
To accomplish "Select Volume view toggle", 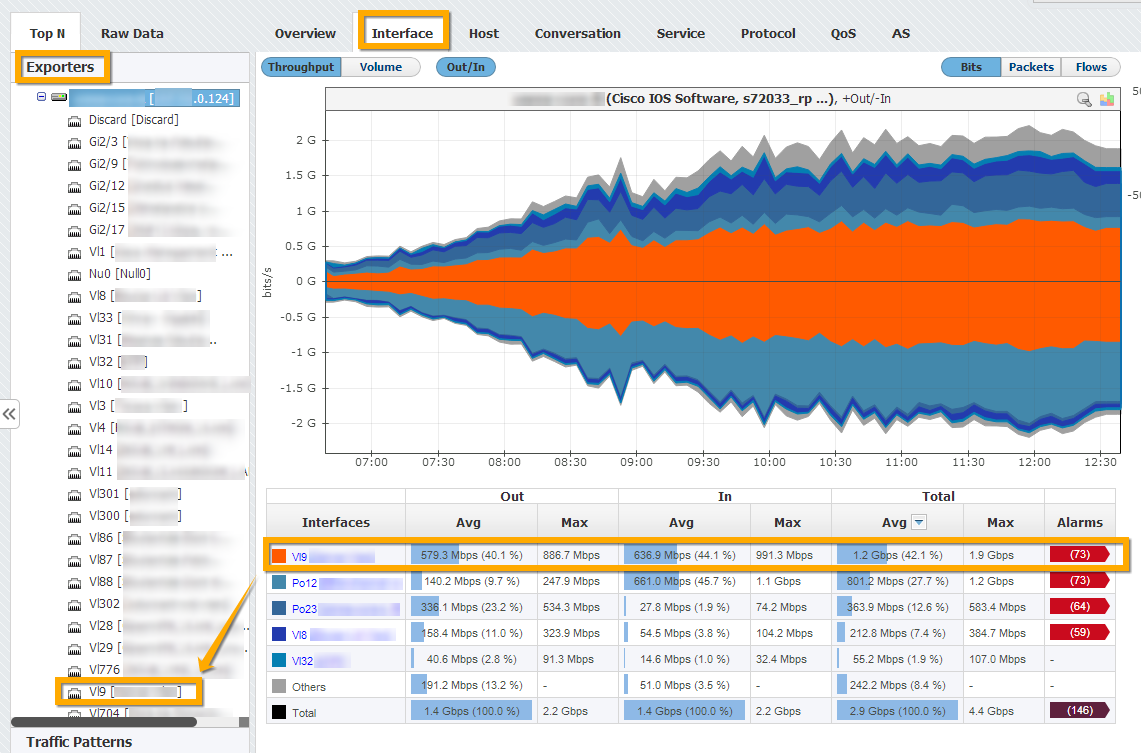I will click(x=381, y=67).
